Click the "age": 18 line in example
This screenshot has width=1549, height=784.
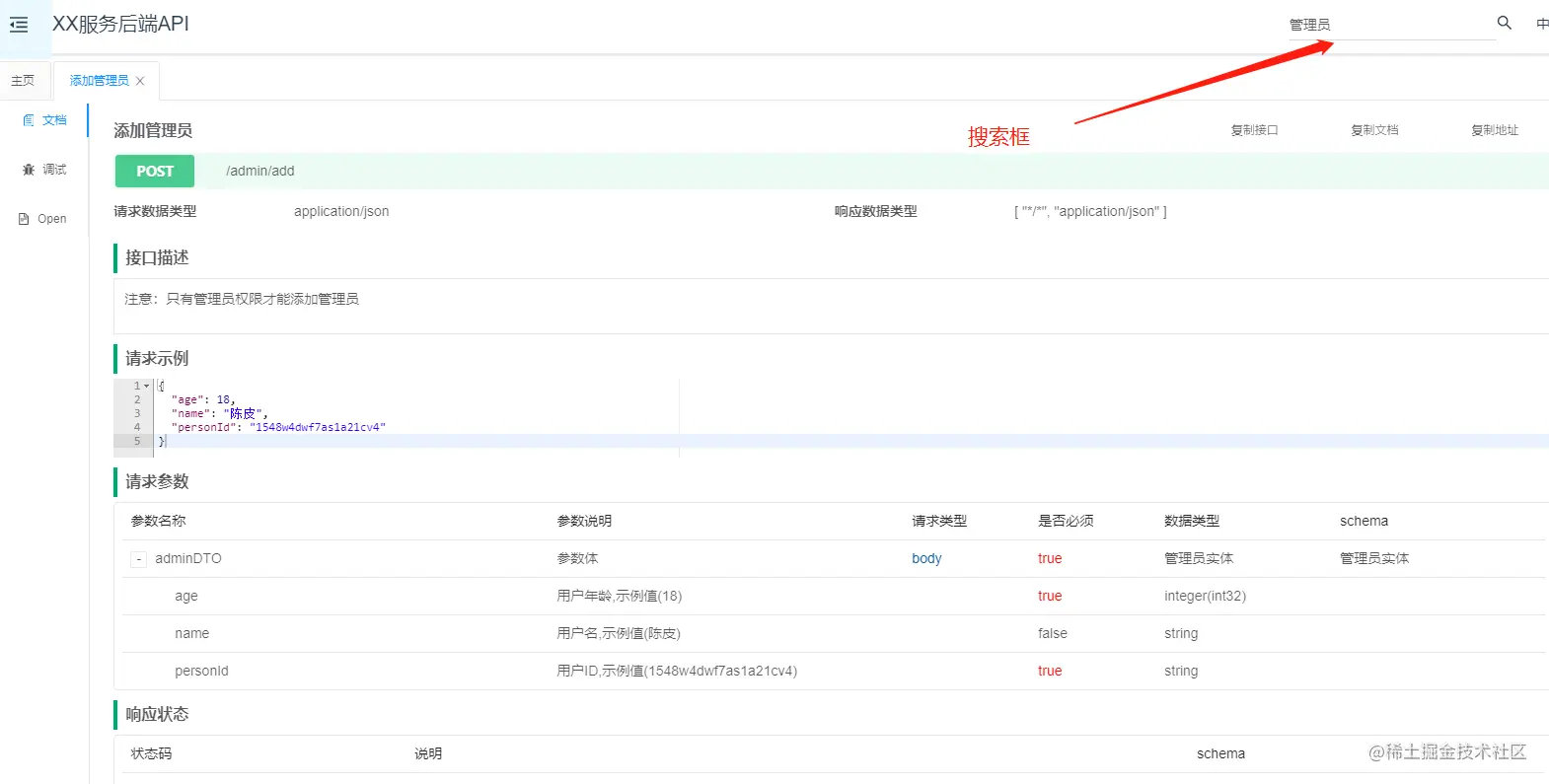(x=203, y=399)
